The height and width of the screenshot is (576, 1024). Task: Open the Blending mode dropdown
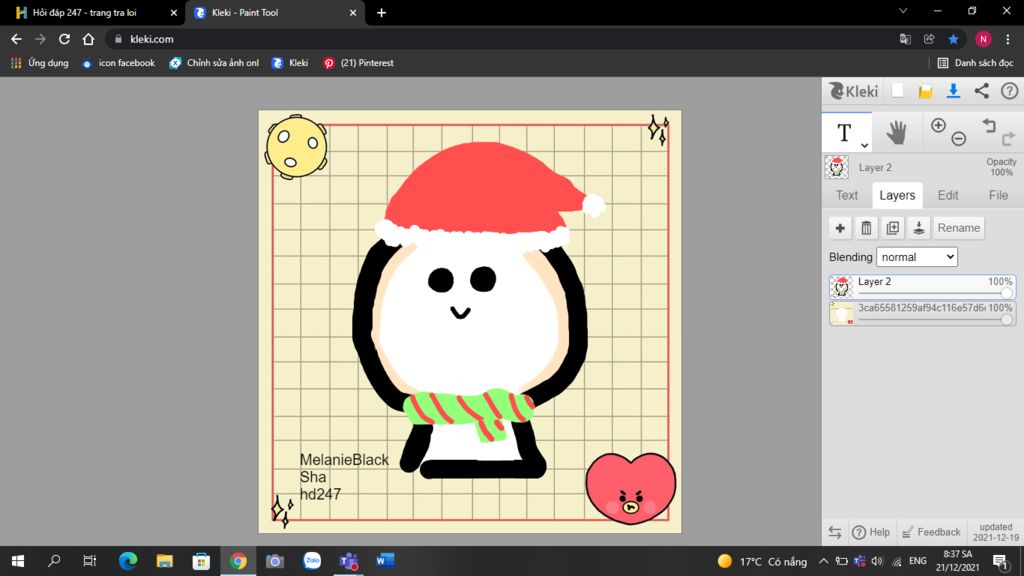[917, 257]
